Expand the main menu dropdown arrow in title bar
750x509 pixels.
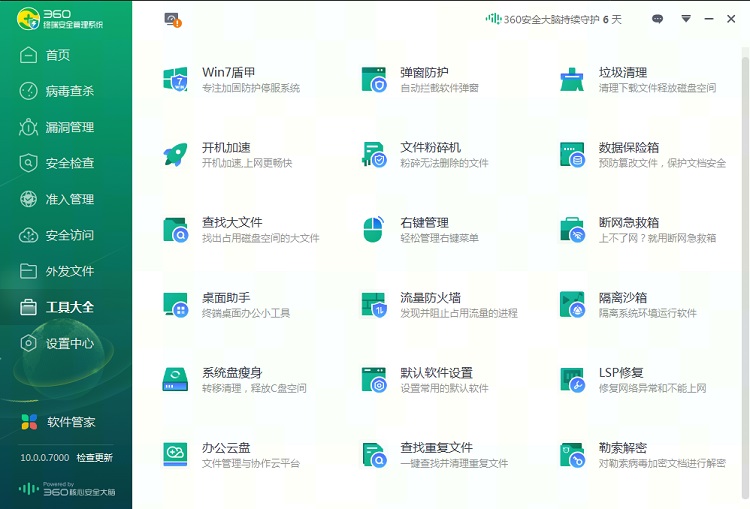pos(686,19)
